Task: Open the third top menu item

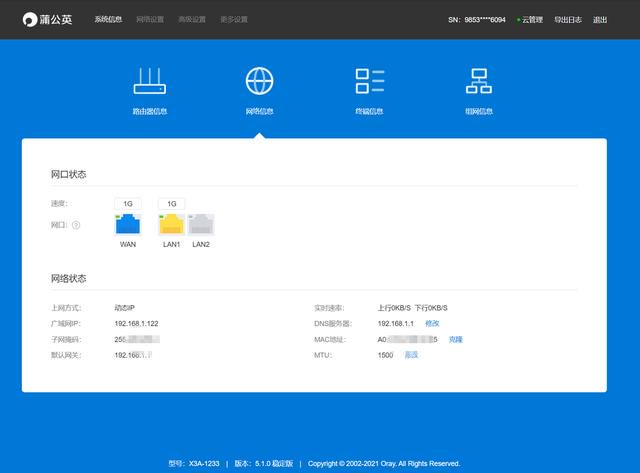Action: tap(192, 19)
